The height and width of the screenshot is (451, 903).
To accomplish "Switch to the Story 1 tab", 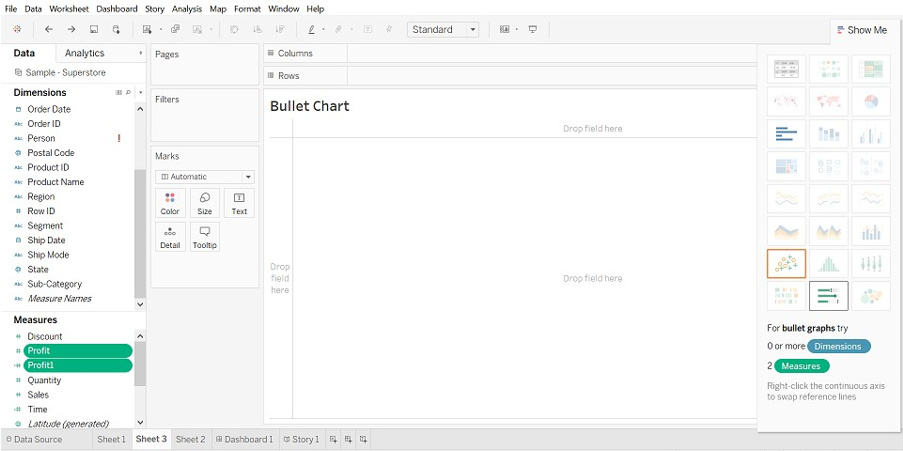I will point(302,439).
